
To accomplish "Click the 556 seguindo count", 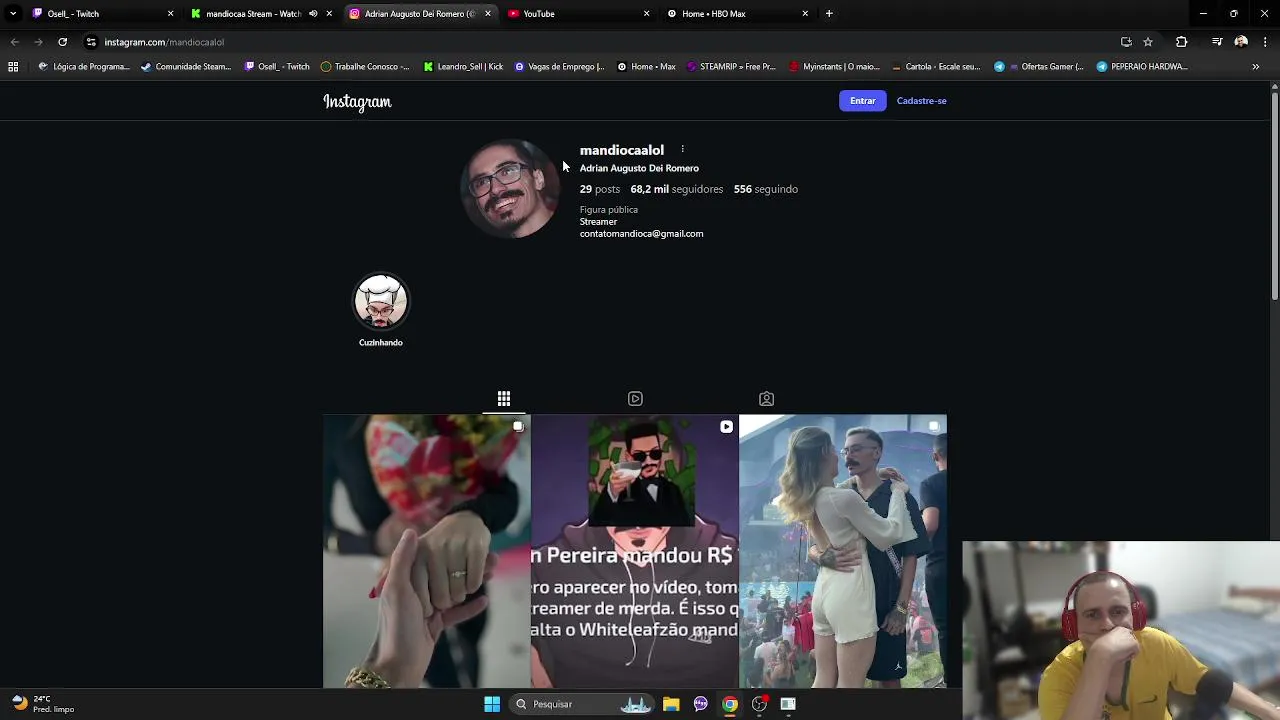I will tap(765, 189).
